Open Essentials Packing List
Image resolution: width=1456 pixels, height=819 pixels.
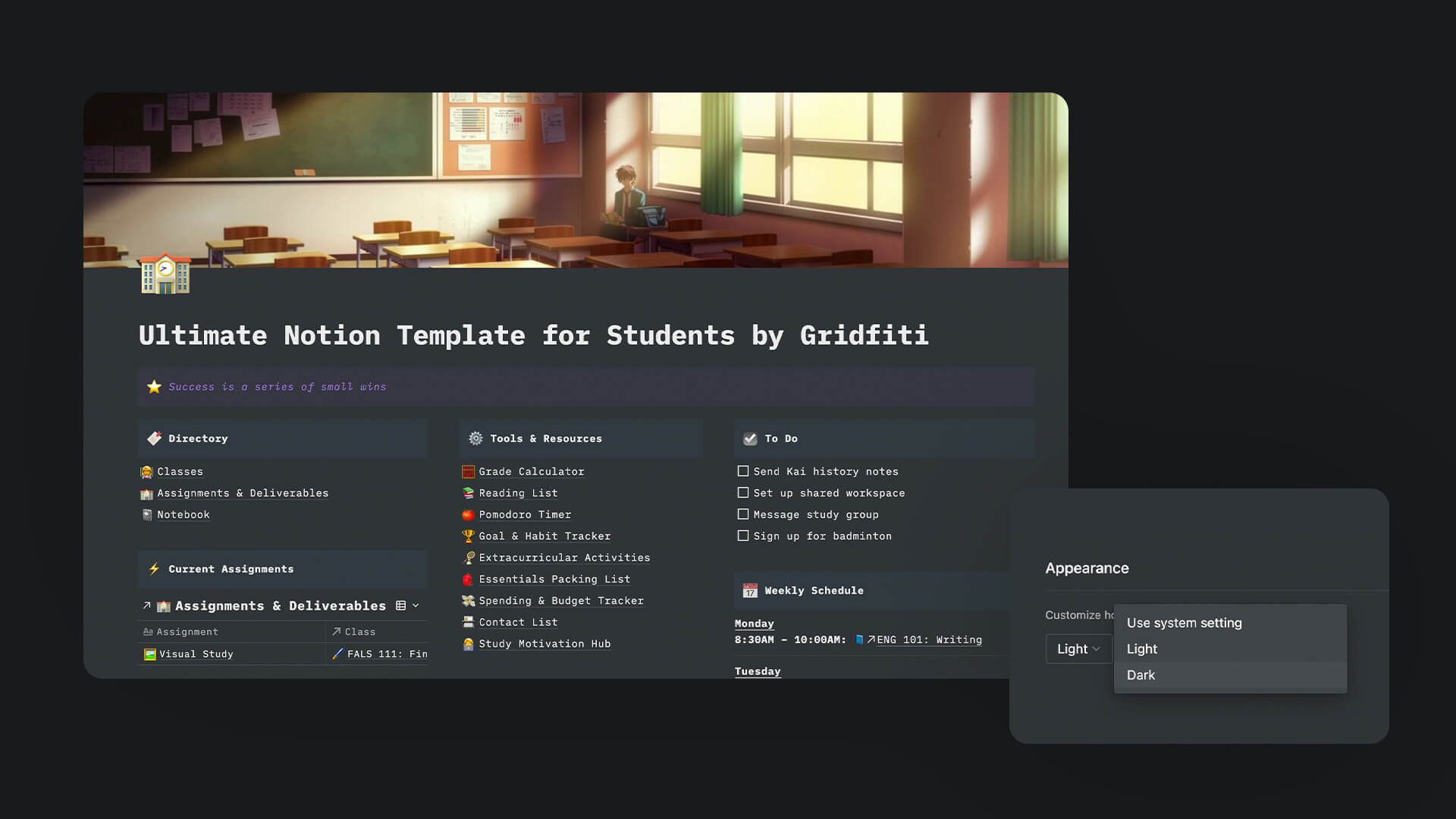[x=554, y=579]
